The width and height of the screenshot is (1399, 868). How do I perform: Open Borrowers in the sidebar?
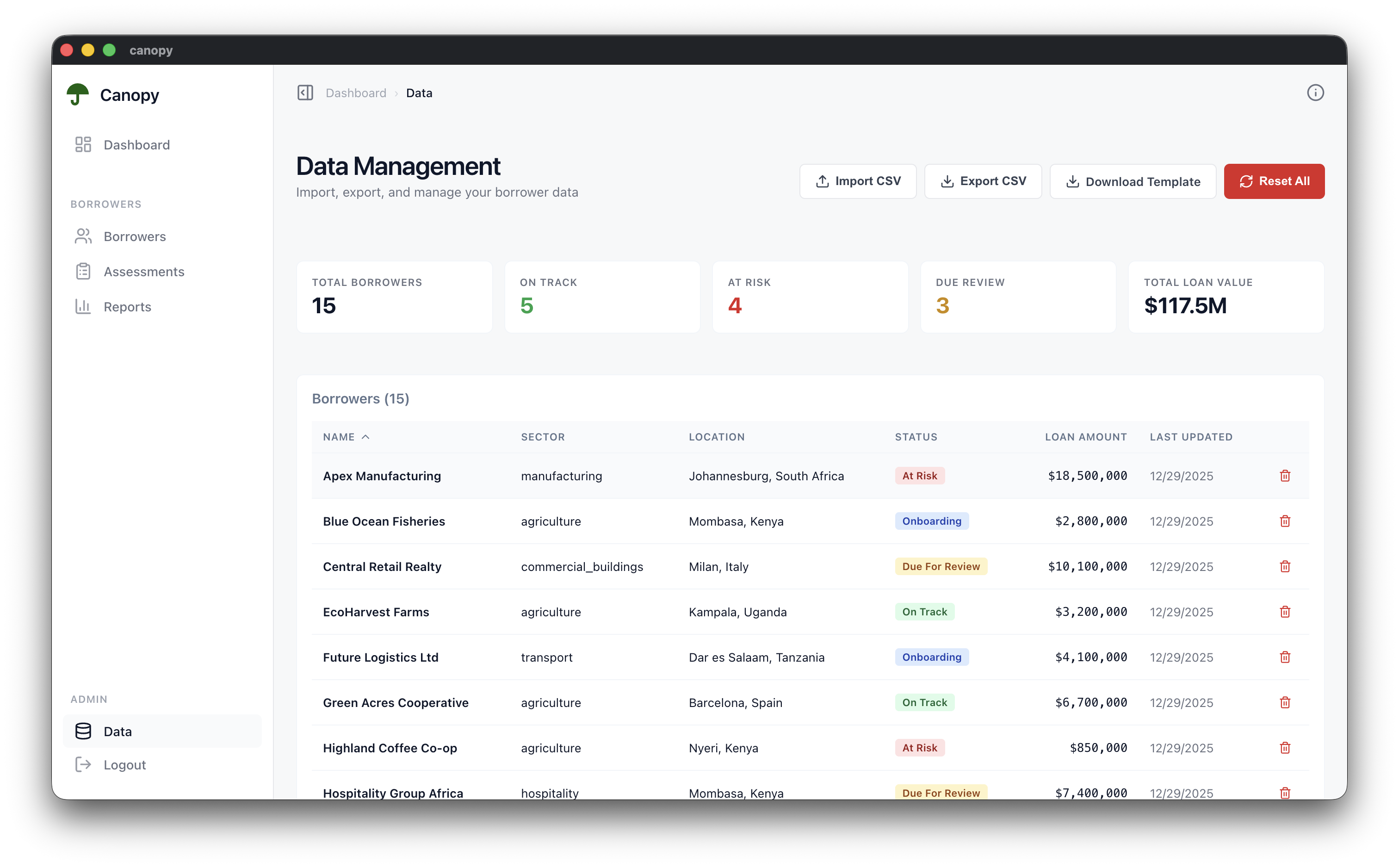click(134, 236)
